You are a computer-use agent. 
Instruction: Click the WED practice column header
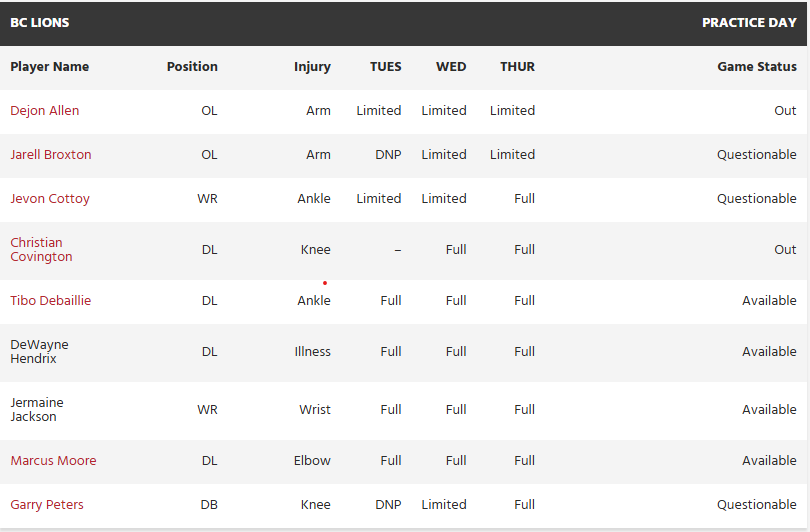[x=451, y=67]
